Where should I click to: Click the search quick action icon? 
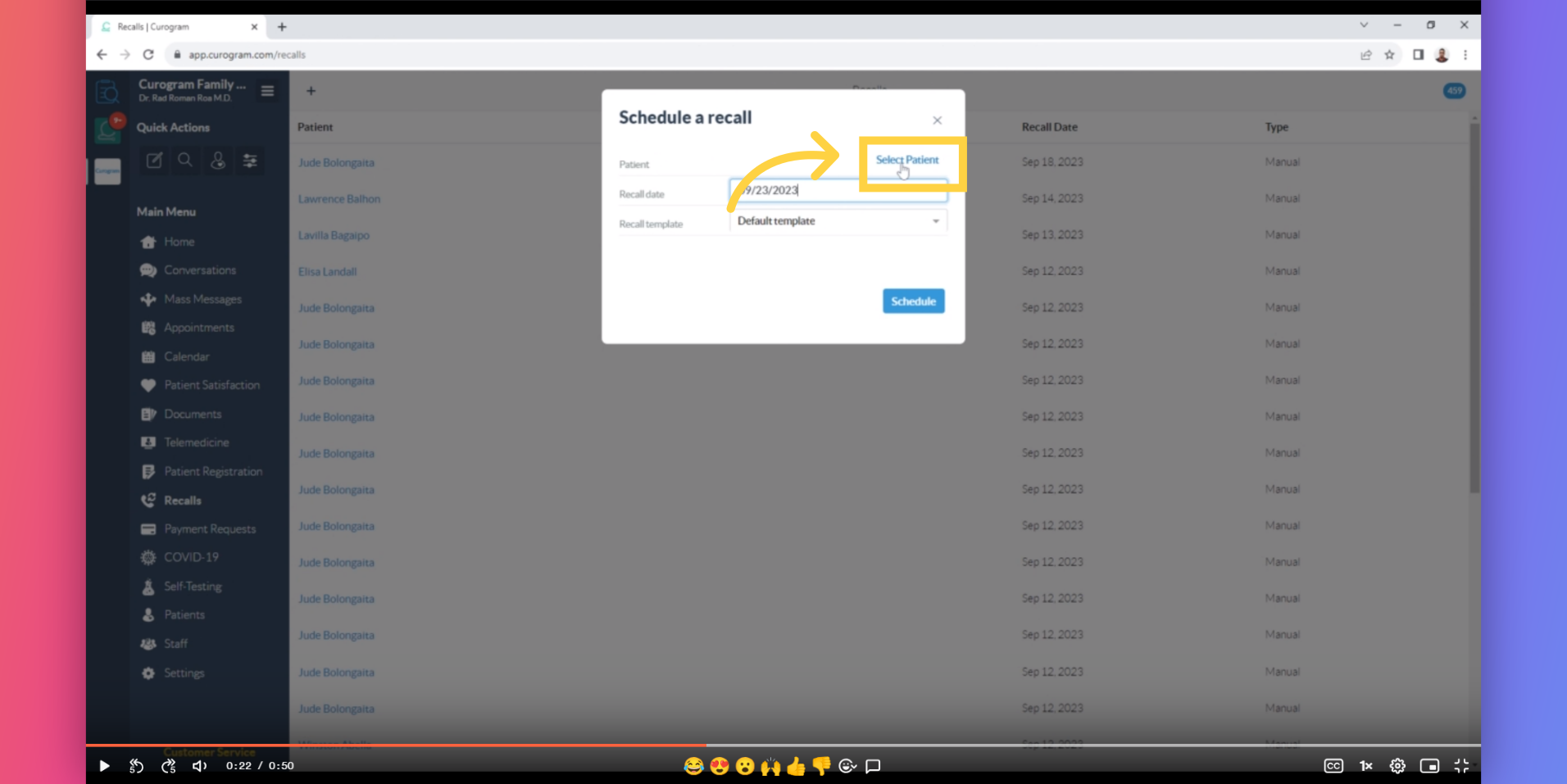coord(185,161)
